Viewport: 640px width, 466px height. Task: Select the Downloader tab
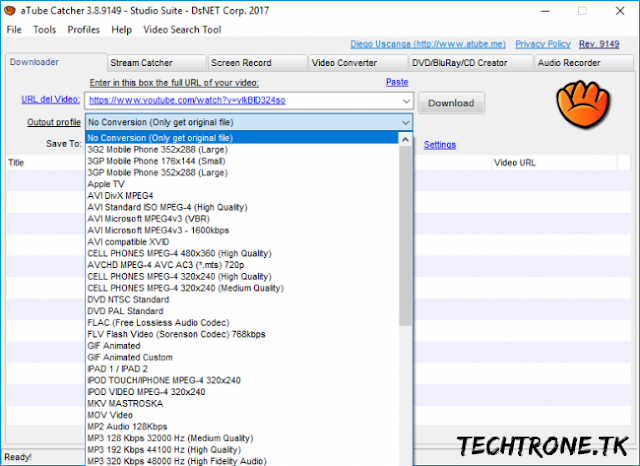coord(56,62)
